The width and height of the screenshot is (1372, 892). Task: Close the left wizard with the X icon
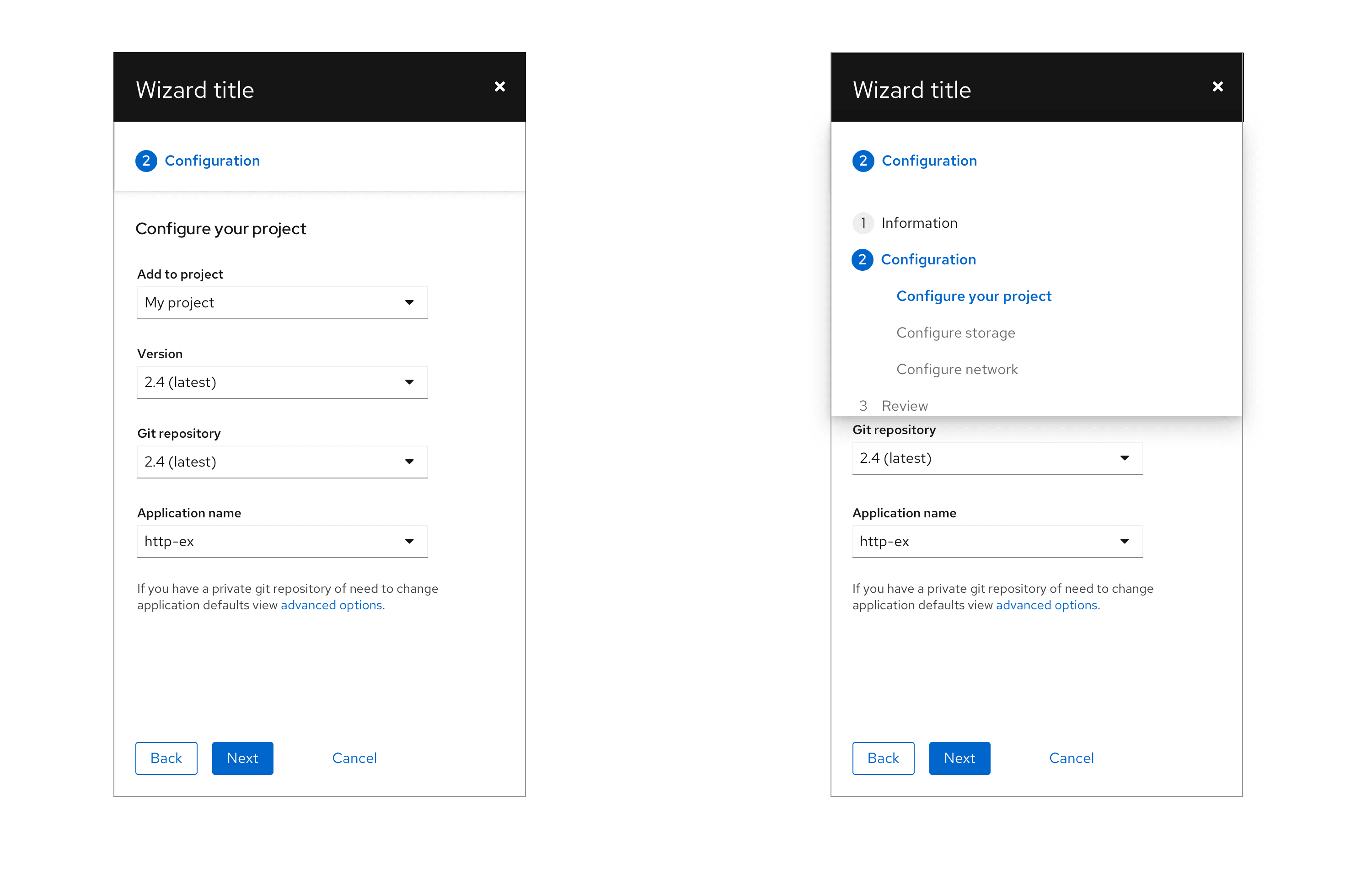coord(500,86)
